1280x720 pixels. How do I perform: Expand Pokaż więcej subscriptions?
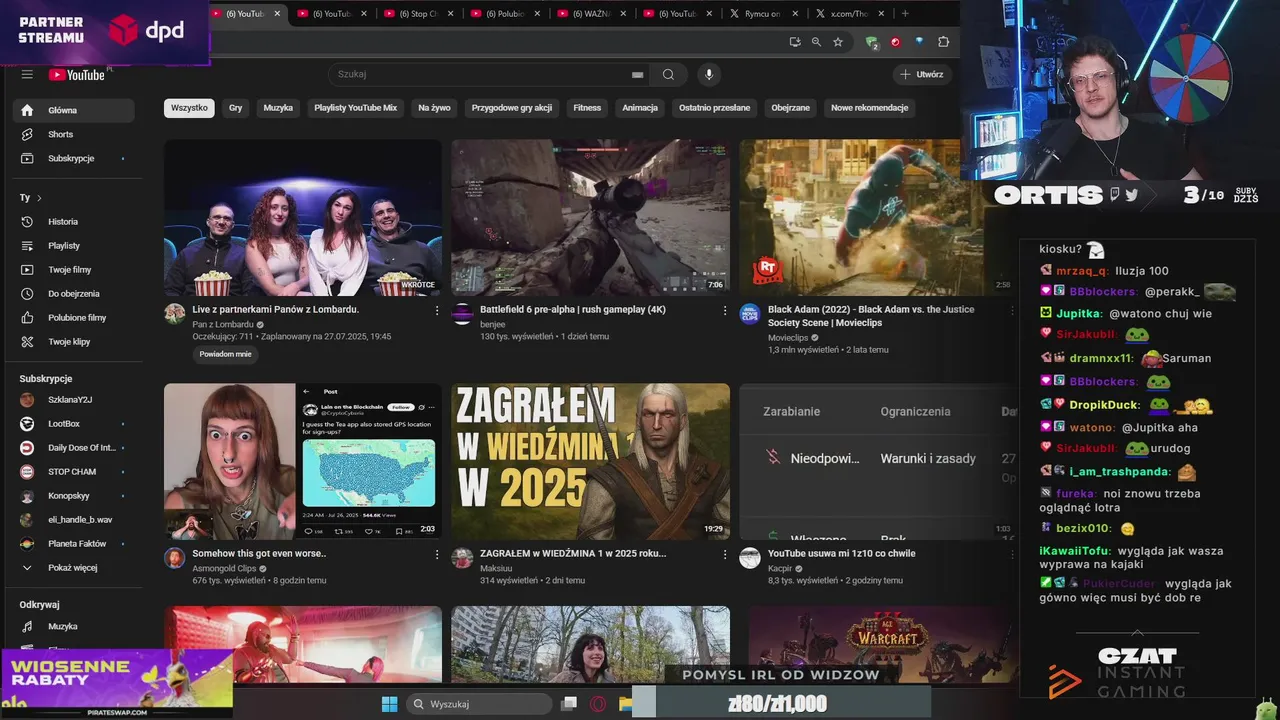73,568
